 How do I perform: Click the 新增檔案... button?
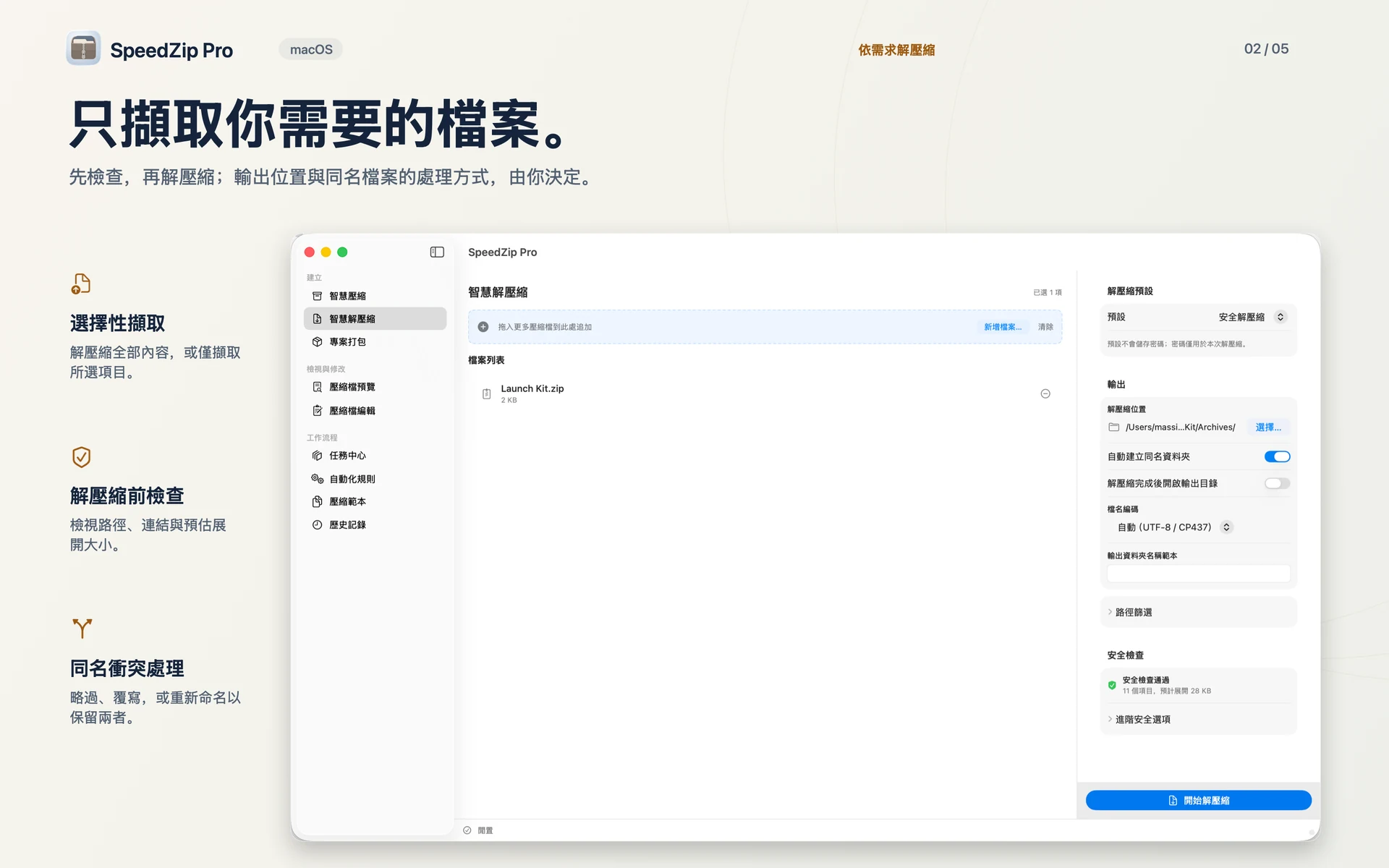pyautogui.click(x=1003, y=327)
